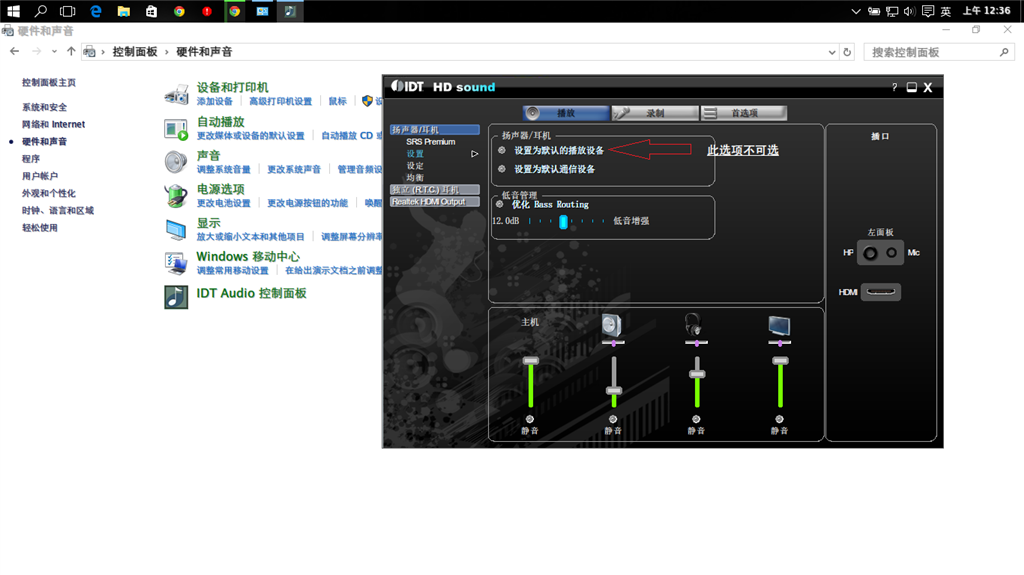This screenshot has width=1024, height=575.
Task: Expand the chevron after 控制面板 breadcrumb
Action: point(167,52)
